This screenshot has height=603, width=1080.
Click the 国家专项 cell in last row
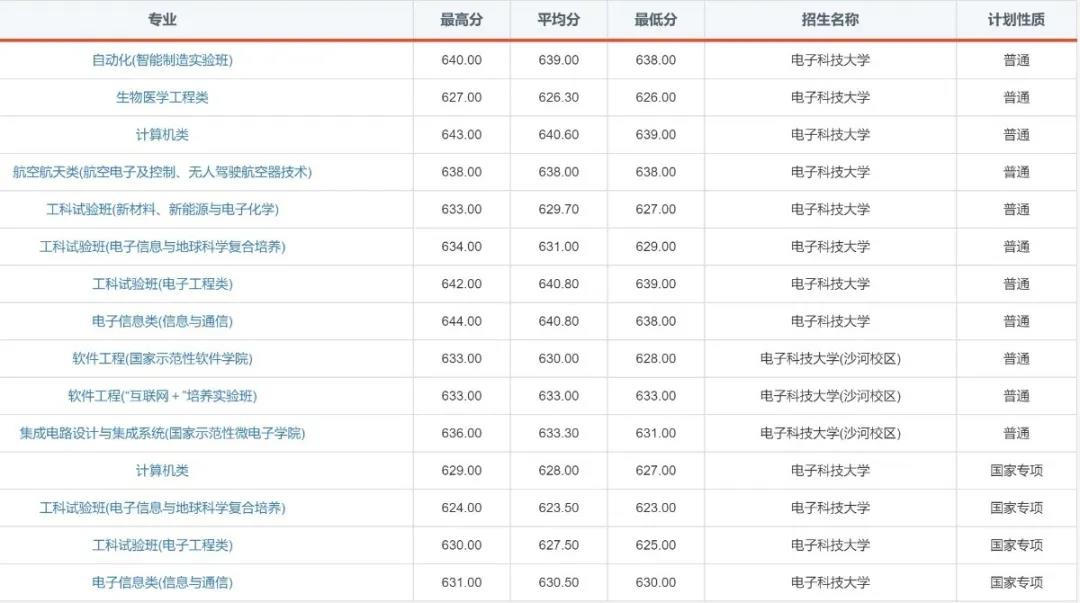tap(1017, 582)
